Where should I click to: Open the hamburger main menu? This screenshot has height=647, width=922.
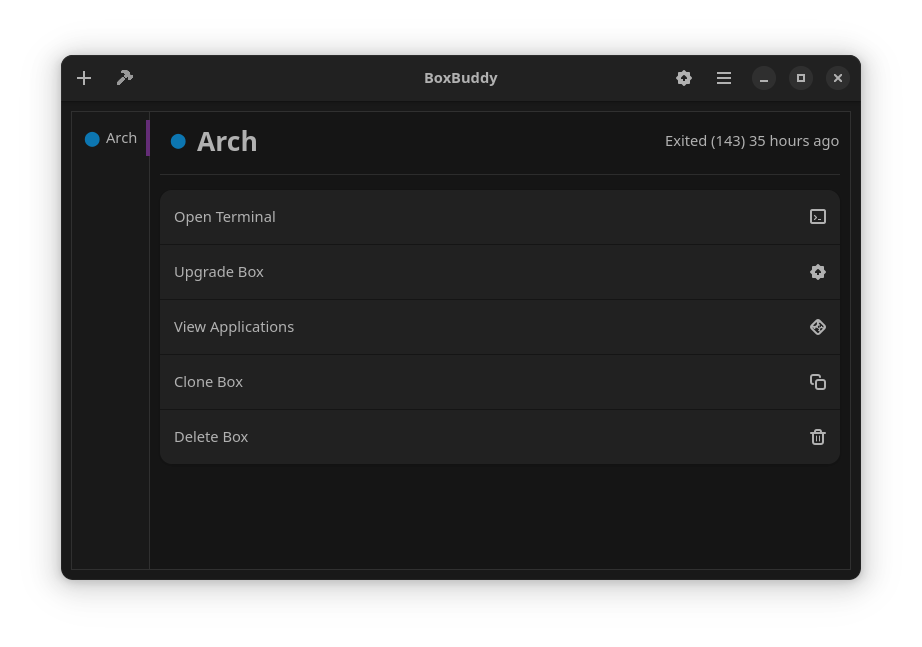tap(724, 78)
